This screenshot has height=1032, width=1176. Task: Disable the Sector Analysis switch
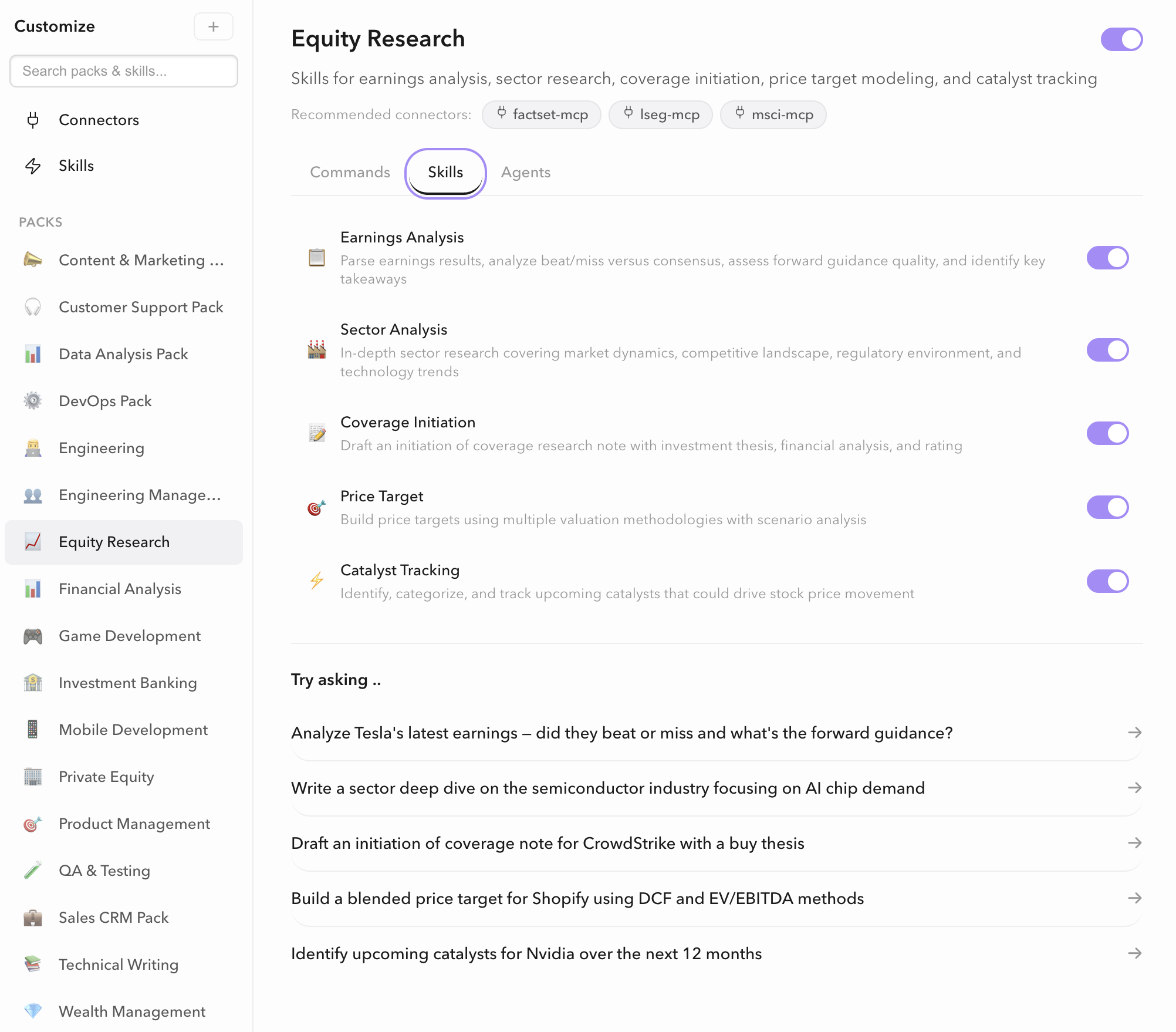click(x=1107, y=350)
